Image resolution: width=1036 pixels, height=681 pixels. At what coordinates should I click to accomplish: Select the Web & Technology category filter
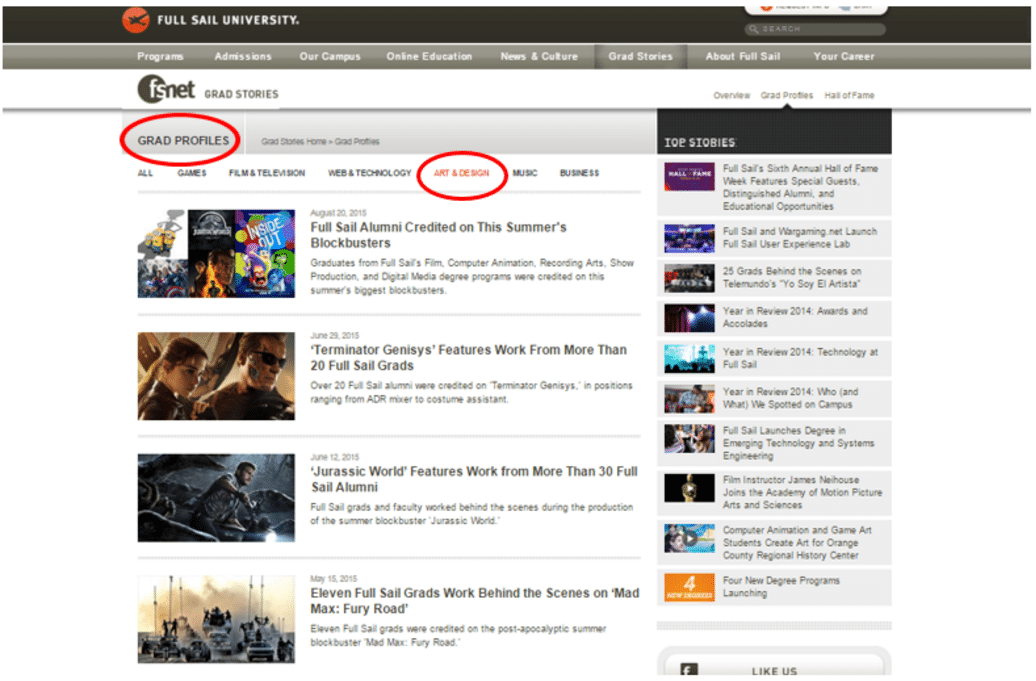coord(369,173)
